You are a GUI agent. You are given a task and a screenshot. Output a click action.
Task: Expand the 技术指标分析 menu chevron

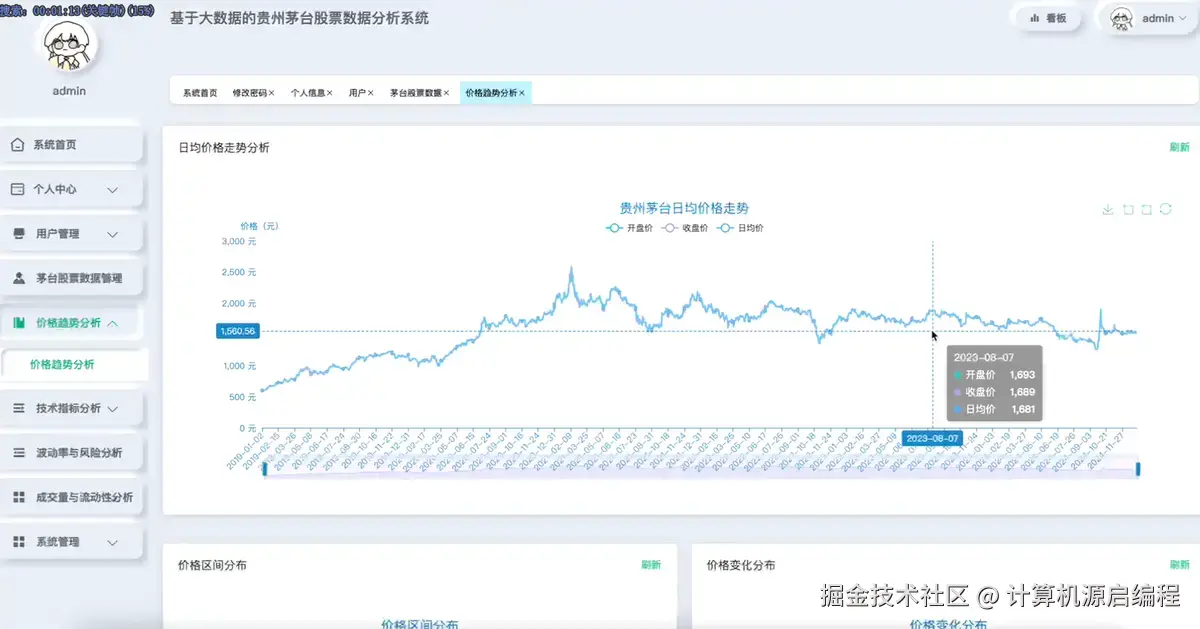[113, 408]
